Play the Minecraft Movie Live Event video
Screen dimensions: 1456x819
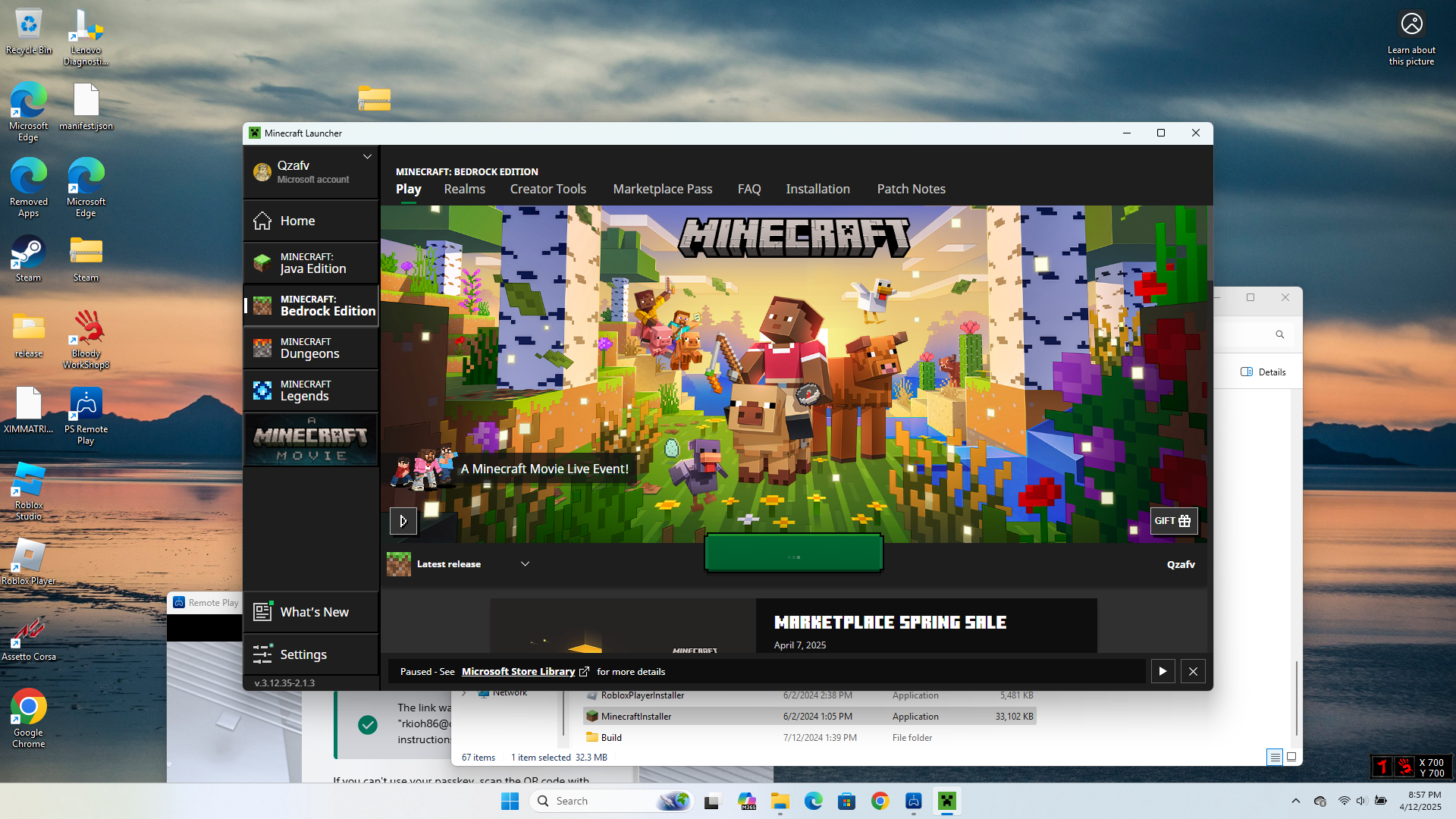(403, 521)
